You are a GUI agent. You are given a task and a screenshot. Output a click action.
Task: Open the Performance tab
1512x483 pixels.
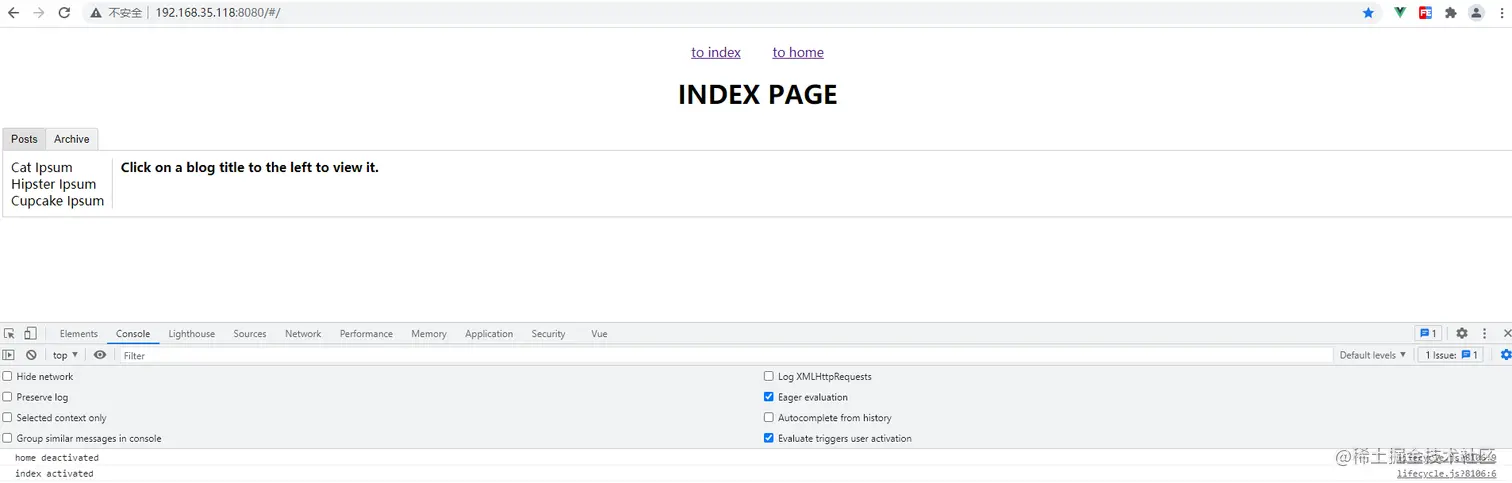(x=366, y=334)
